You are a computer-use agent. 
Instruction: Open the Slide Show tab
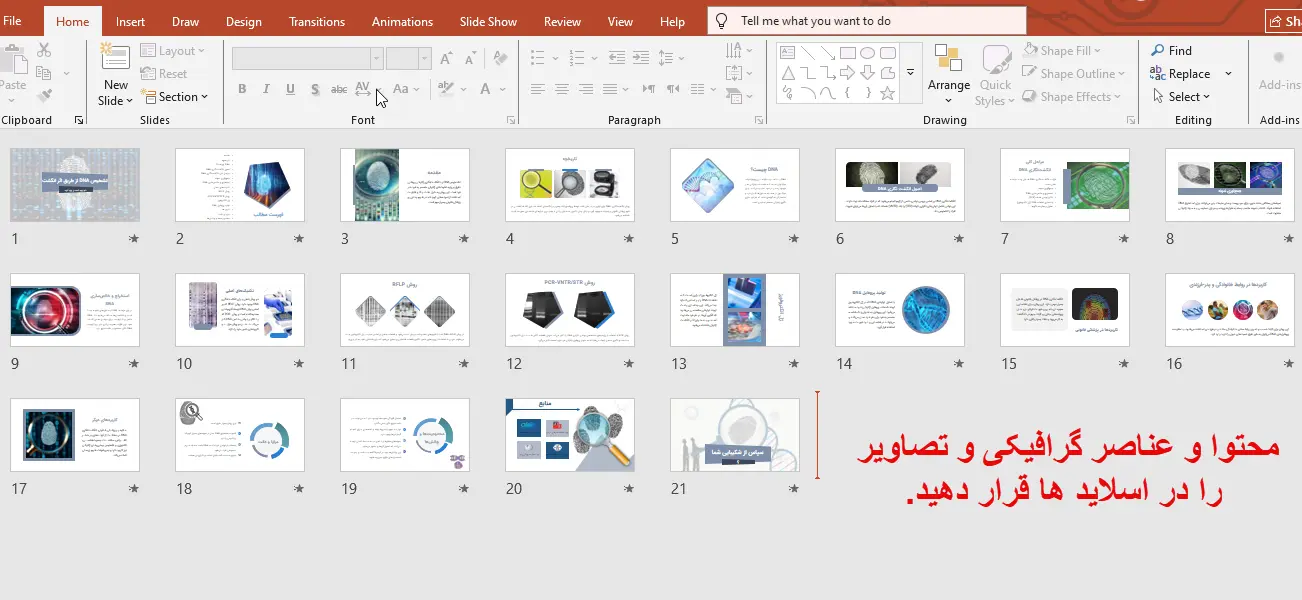coord(488,21)
